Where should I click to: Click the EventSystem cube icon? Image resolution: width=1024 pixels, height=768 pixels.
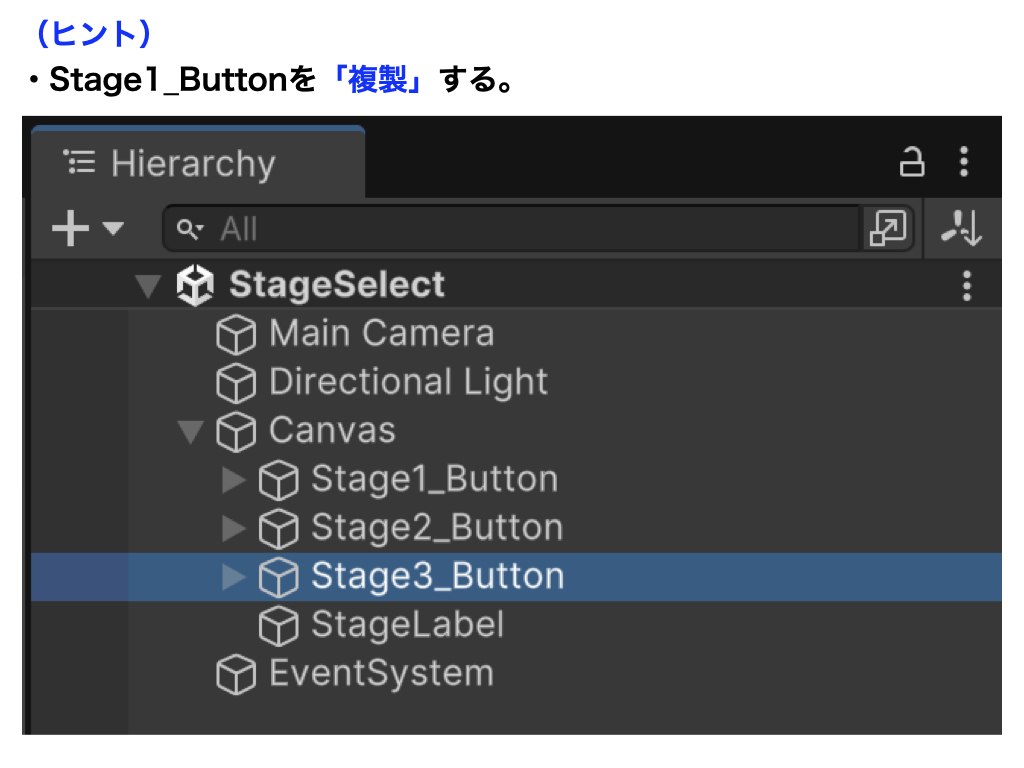click(x=236, y=675)
